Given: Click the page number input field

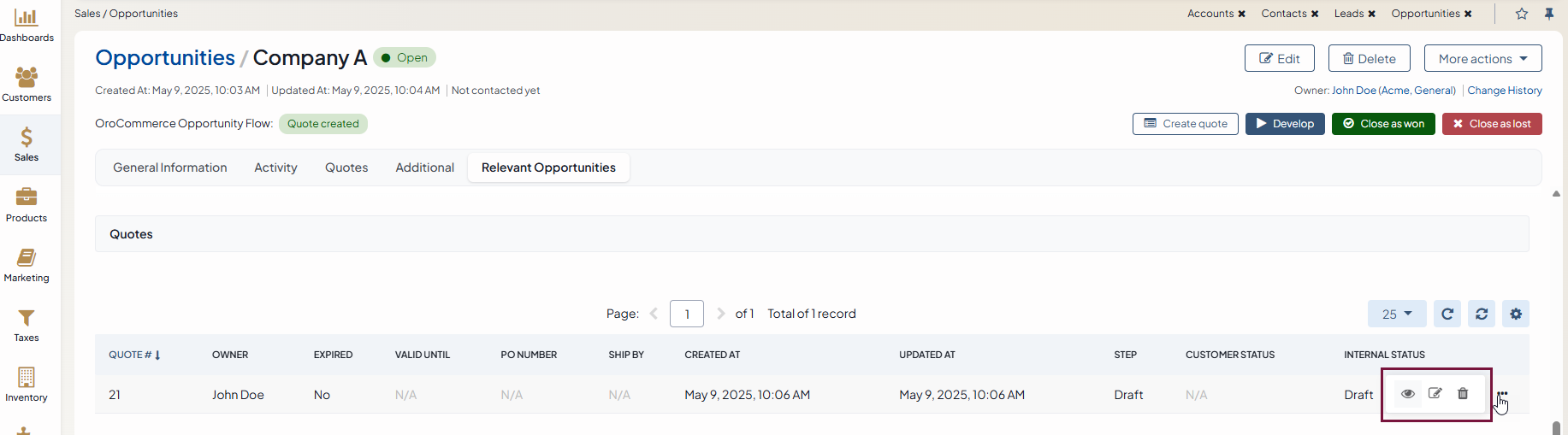Looking at the screenshot, I should pos(687,314).
